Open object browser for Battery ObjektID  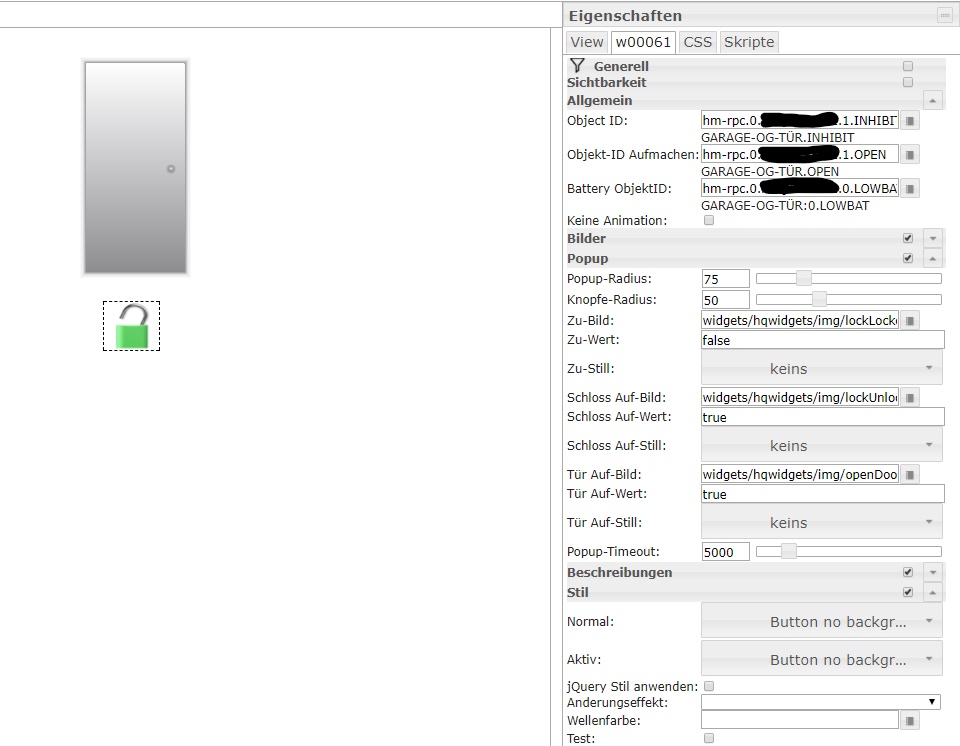(x=909, y=189)
